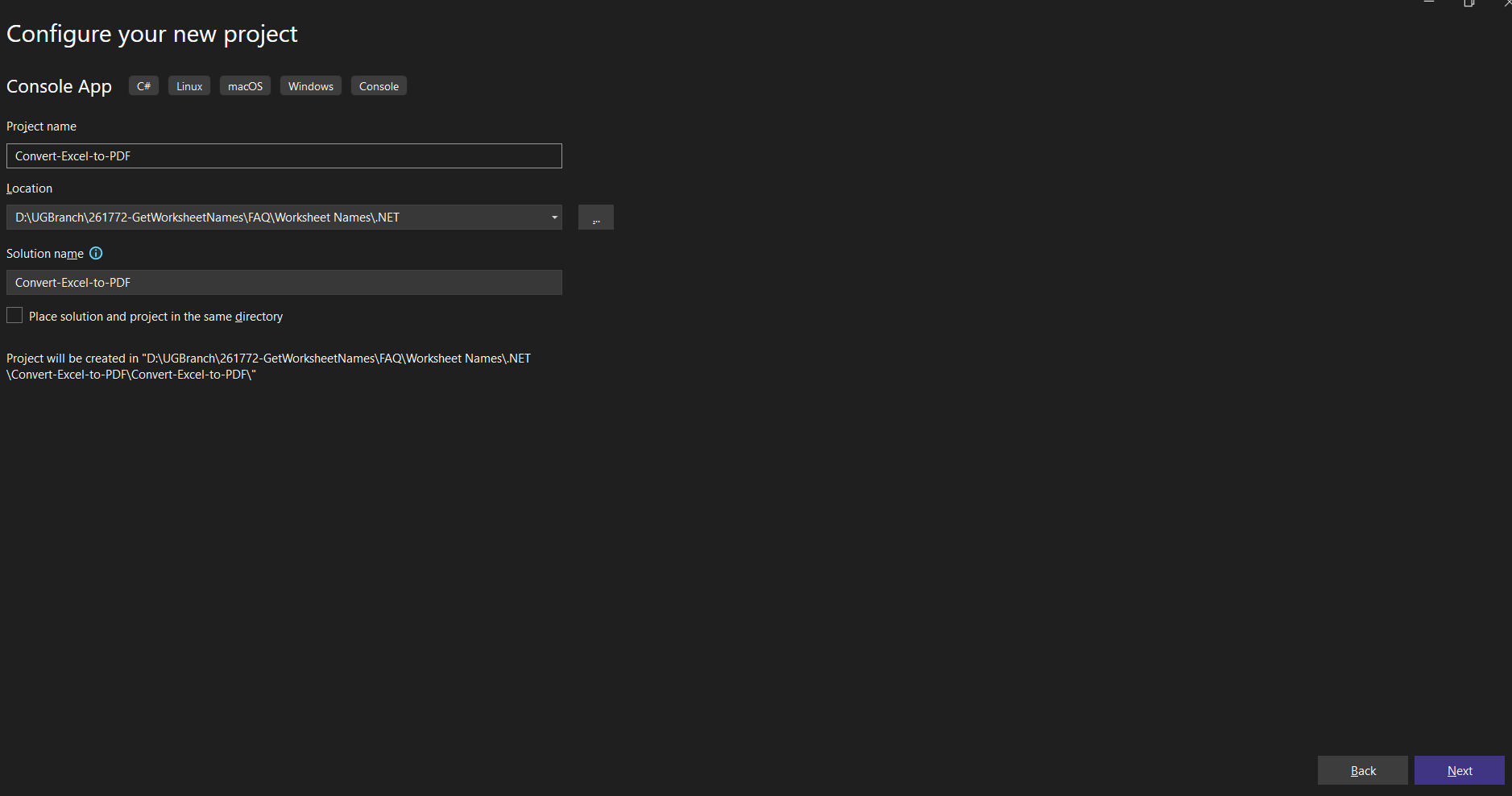This screenshot has width=1512, height=796.
Task: Enable "Place solution and project in the same directory"
Action: coord(14,315)
